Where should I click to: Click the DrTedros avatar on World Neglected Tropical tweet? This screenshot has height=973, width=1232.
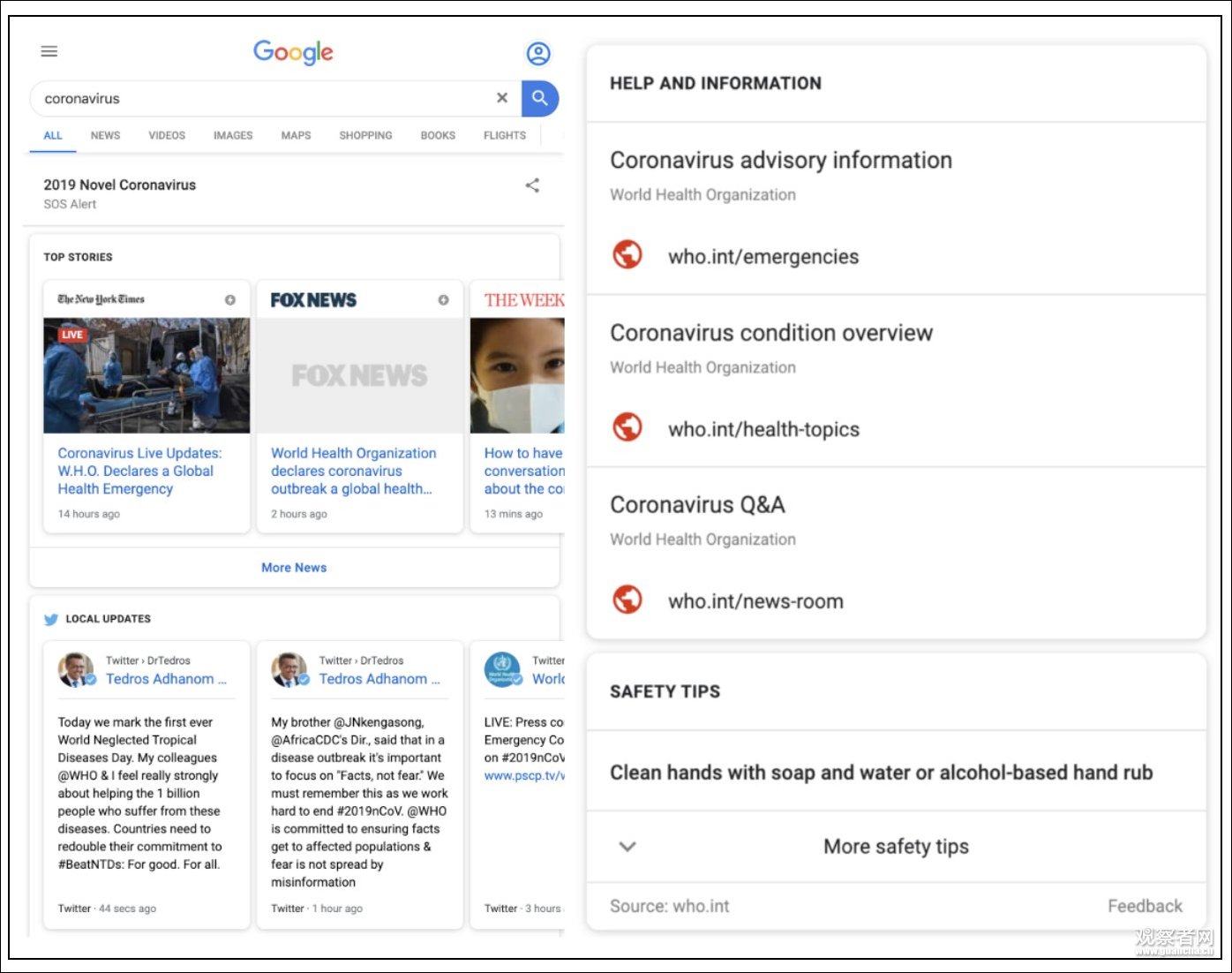[x=76, y=670]
